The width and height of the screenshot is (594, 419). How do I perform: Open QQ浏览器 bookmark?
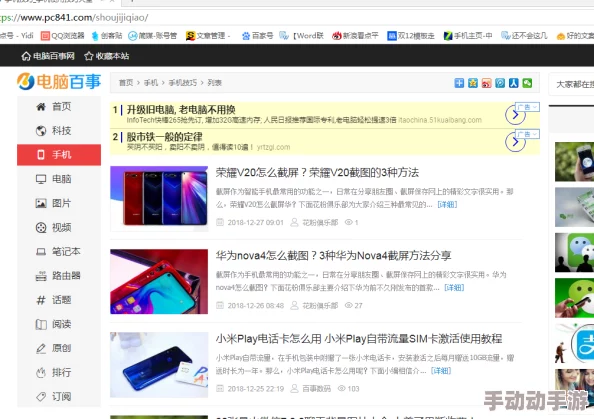click(x=63, y=36)
